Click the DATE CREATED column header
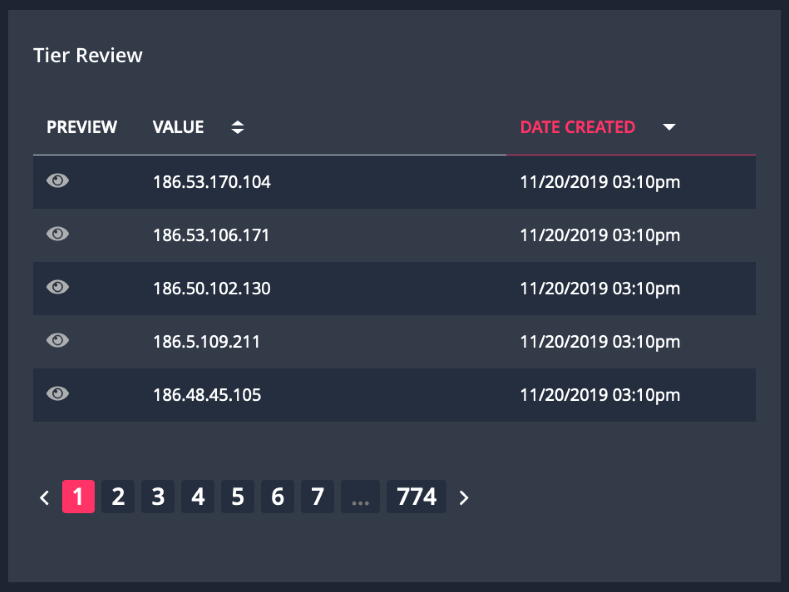 click(578, 127)
